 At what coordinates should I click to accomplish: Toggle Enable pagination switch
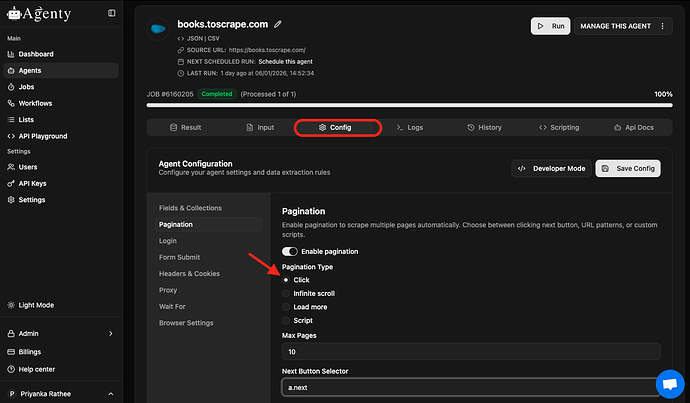(290, 251)
